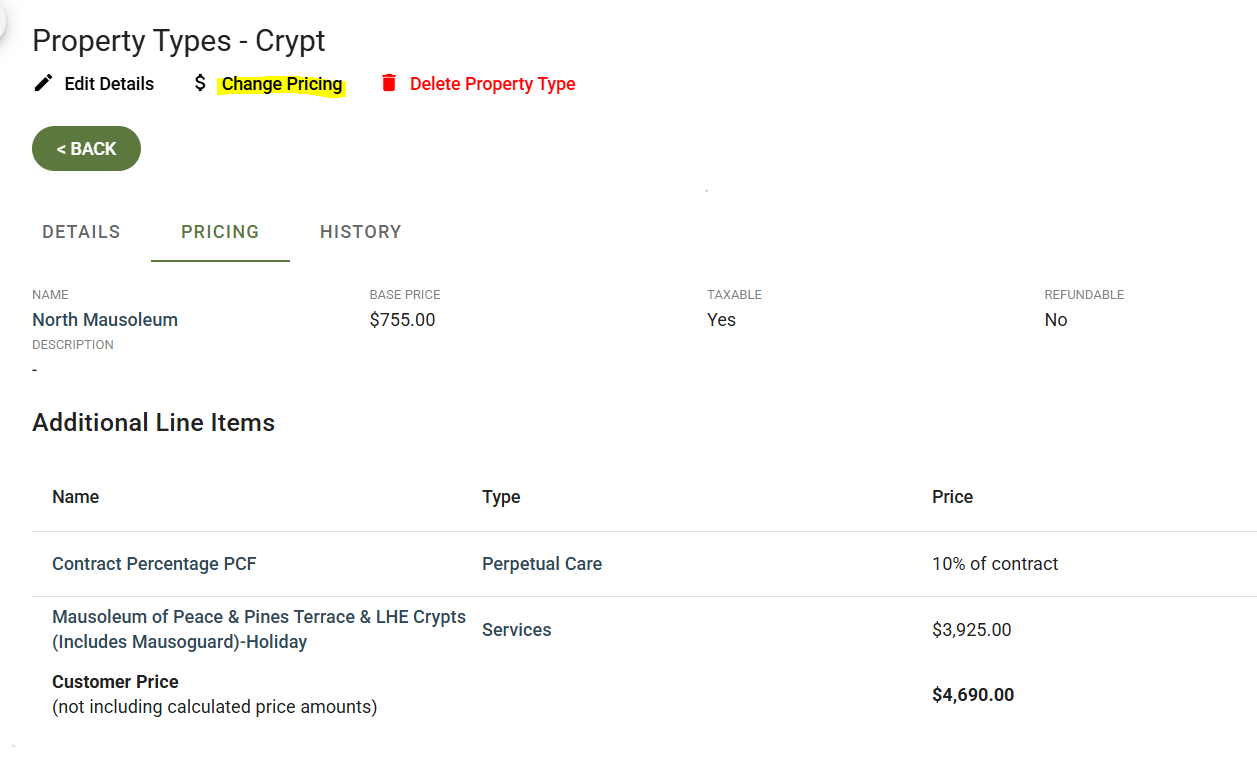Open Edit Details link

109,84
